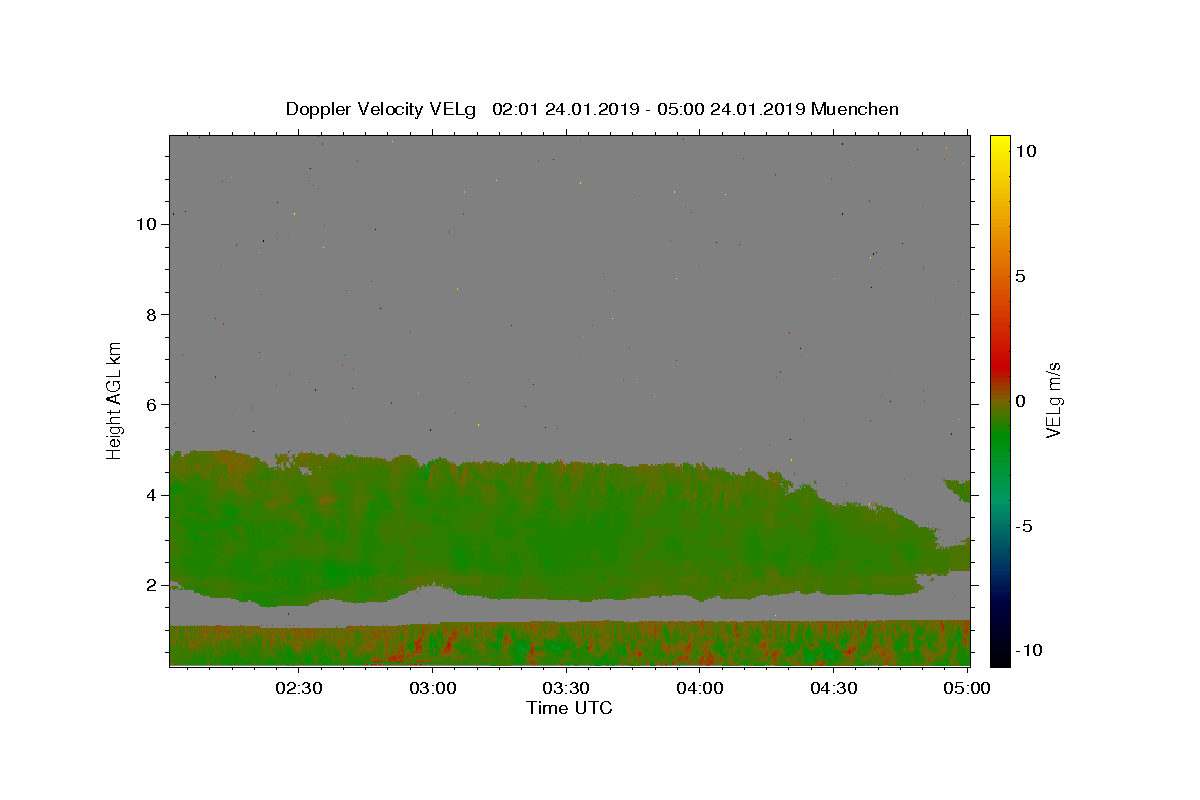
Task: Click the start time '02:01 24.01.2019' in title
Action: 566,109
